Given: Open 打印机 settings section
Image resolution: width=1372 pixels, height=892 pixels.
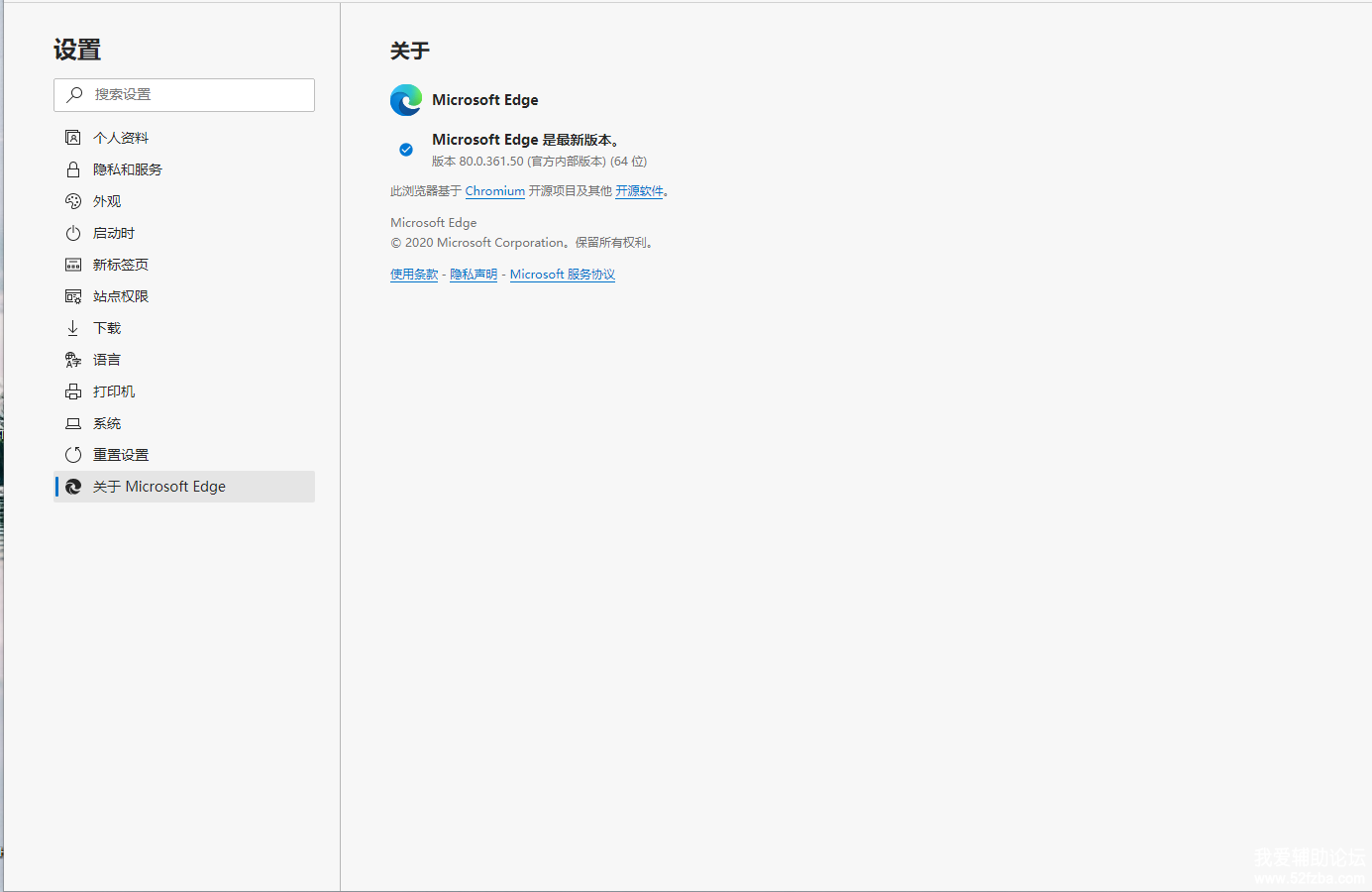Looking at the screenshot, I should pos(184,391).
